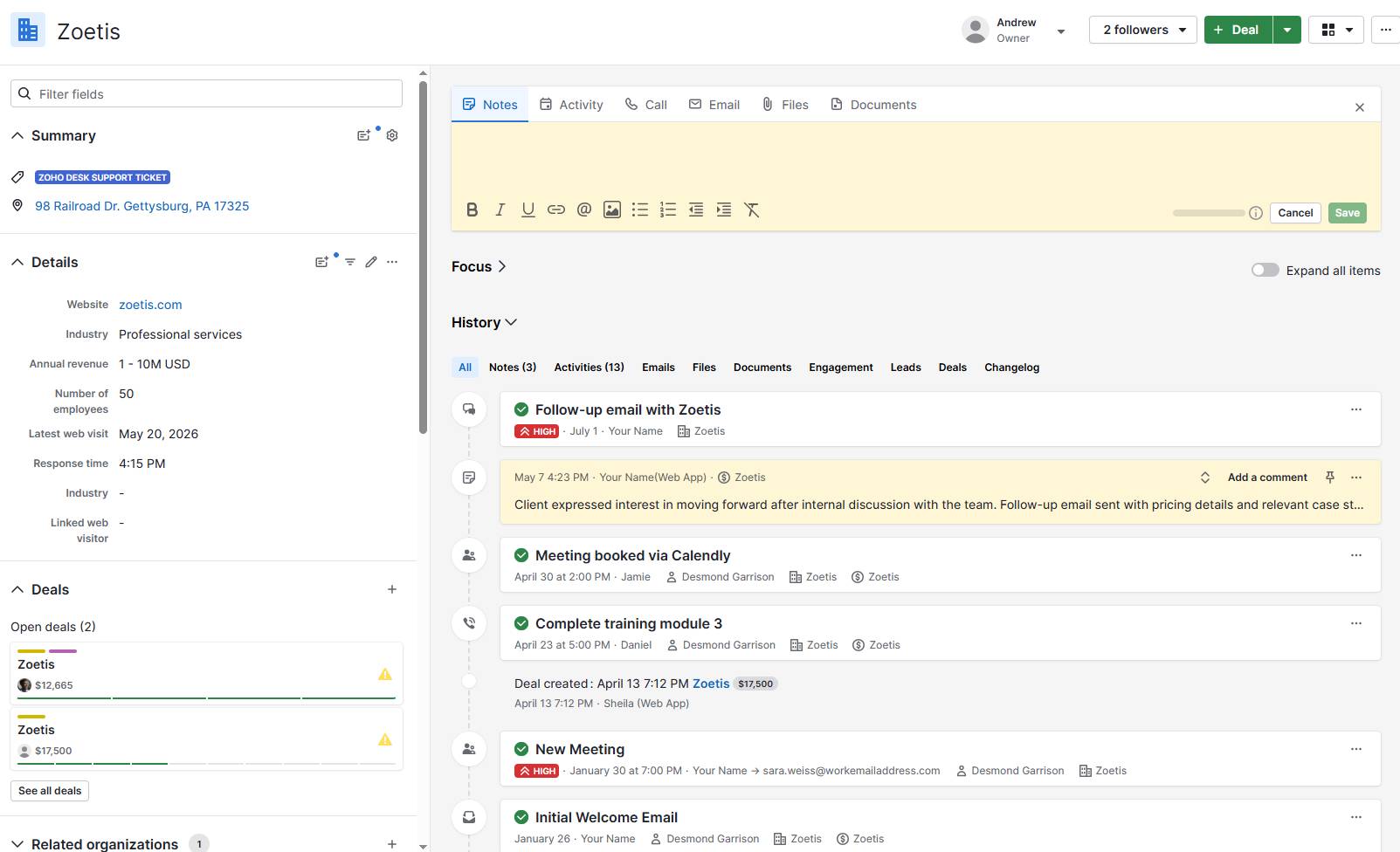Filter history by Notes (3)
Viewport: 1400px width, 852px height.
click(x=513, y=368)
